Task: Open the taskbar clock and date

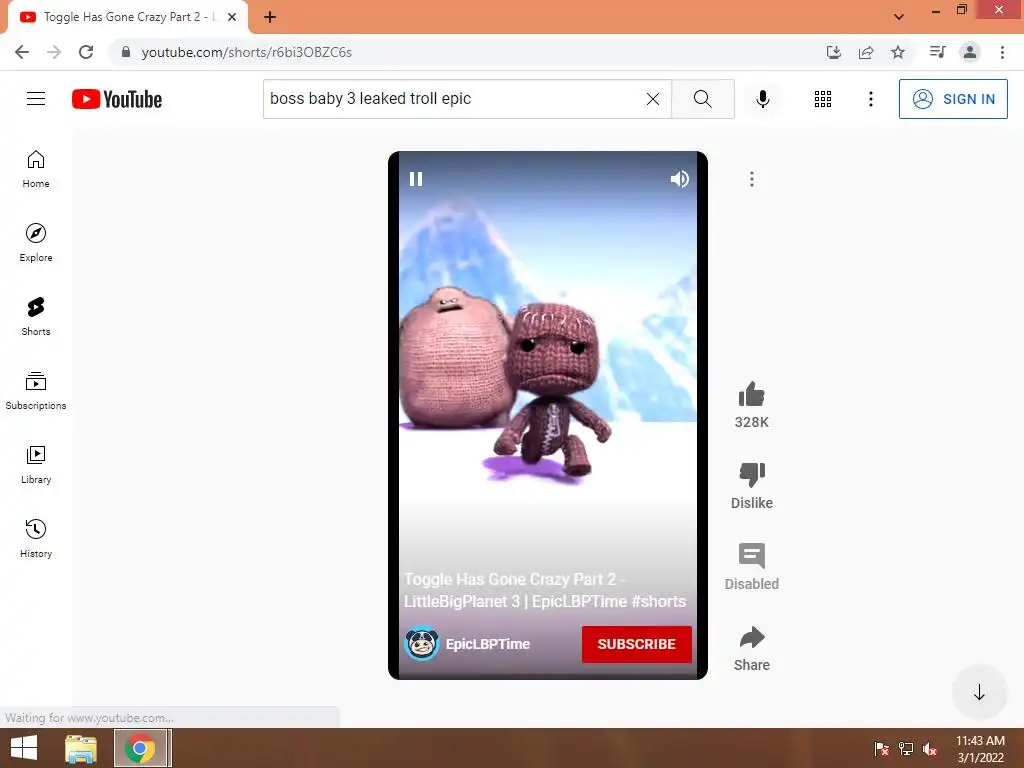Action: 980,748
